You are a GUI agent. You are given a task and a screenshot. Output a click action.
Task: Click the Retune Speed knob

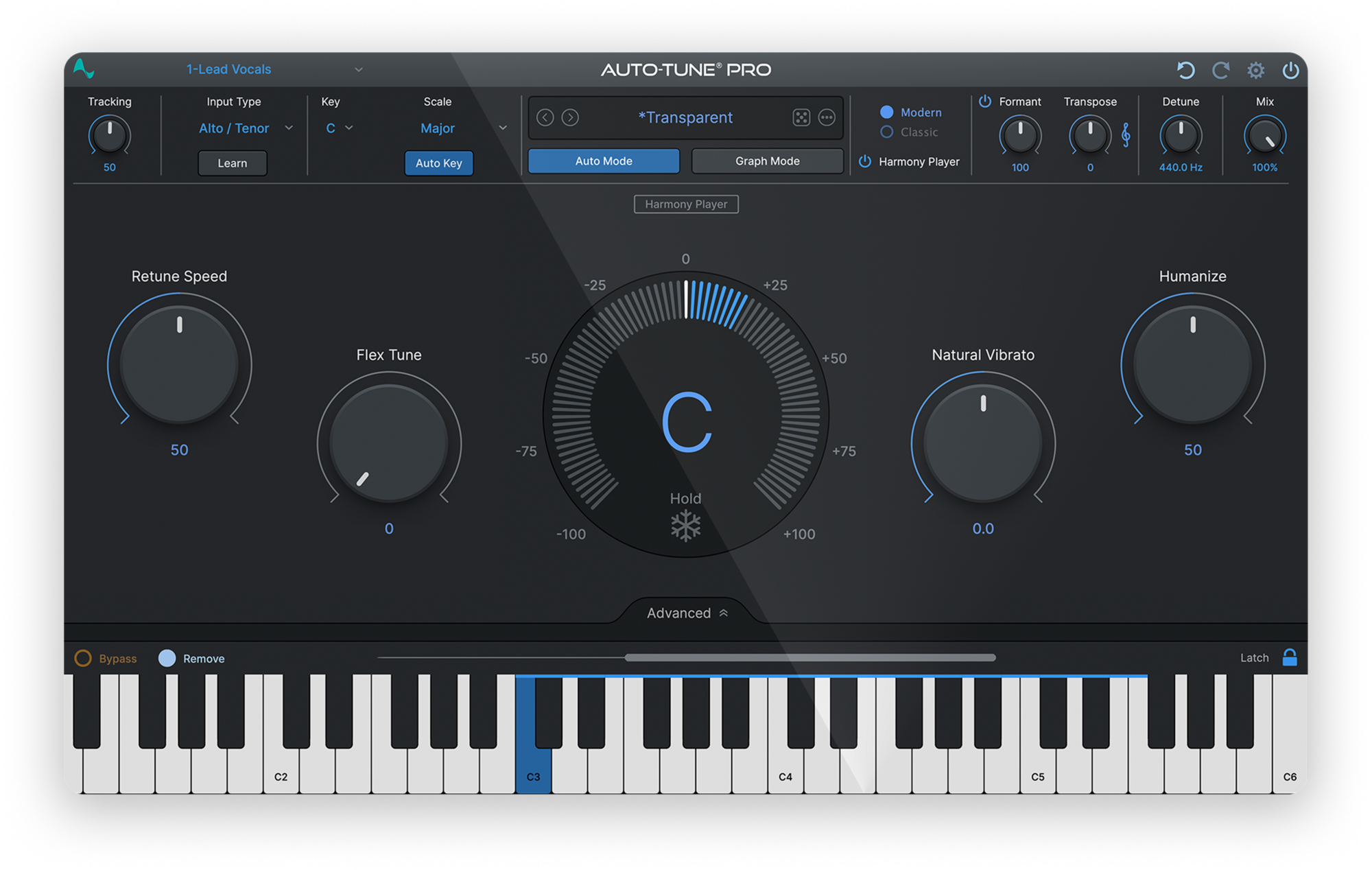(179, 364)
